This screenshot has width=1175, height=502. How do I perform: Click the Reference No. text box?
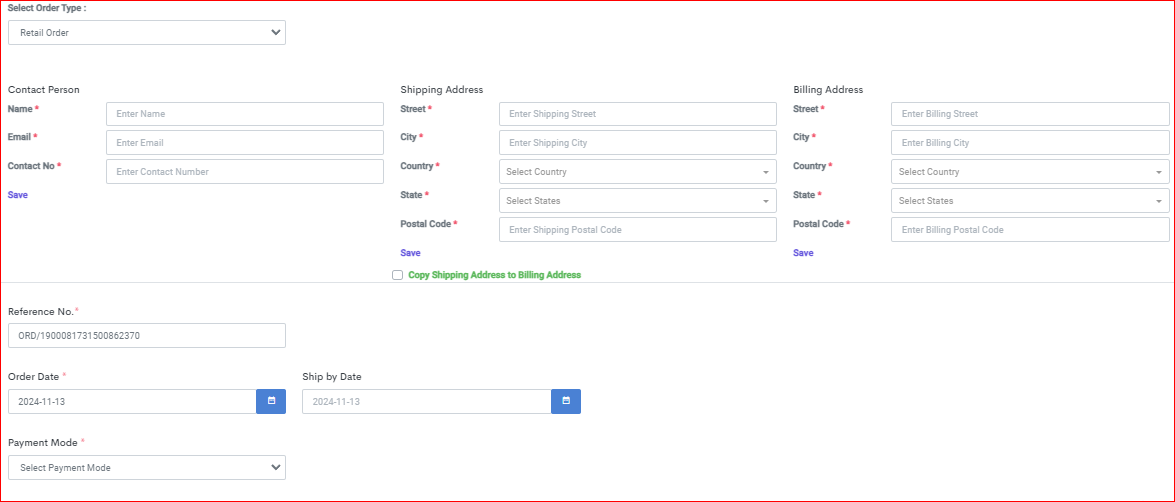147,336
